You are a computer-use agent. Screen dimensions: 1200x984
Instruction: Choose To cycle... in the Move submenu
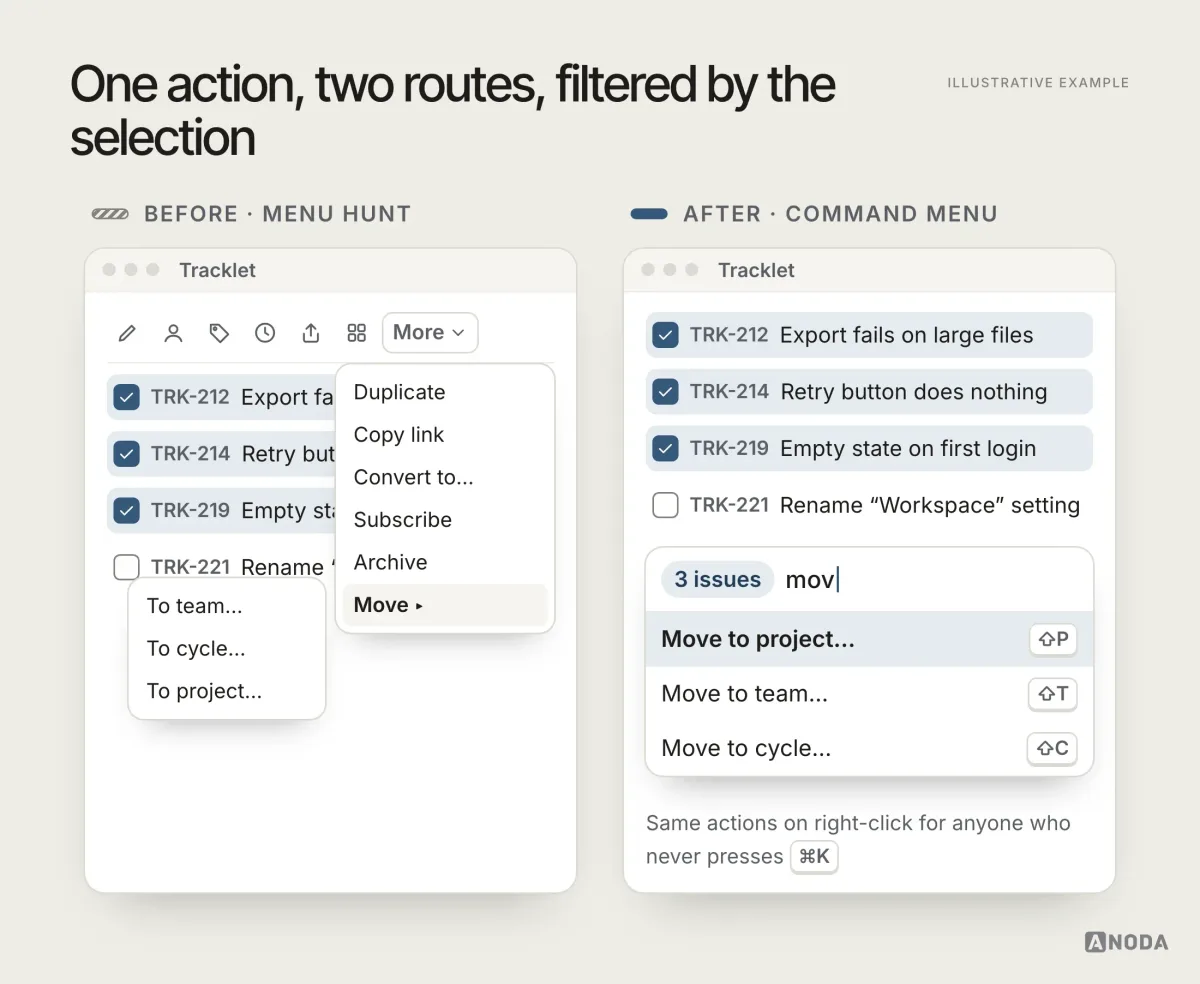[227, 649]
